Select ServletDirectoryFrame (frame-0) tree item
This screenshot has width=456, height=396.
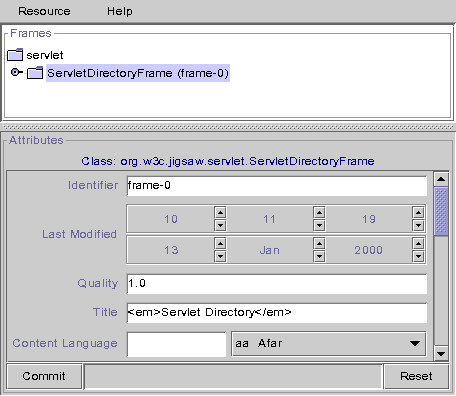tap(138, 73)
